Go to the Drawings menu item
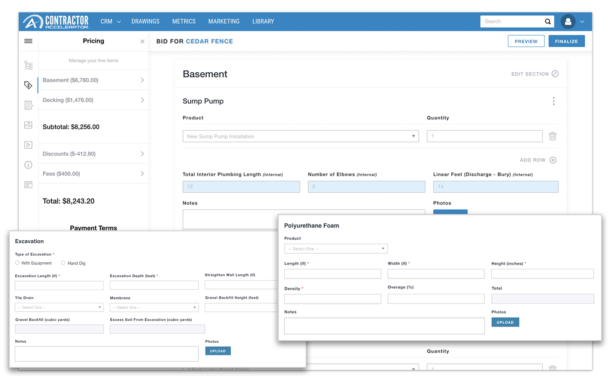The width and height of the screenshot is (610, 381). pos(145,21)
